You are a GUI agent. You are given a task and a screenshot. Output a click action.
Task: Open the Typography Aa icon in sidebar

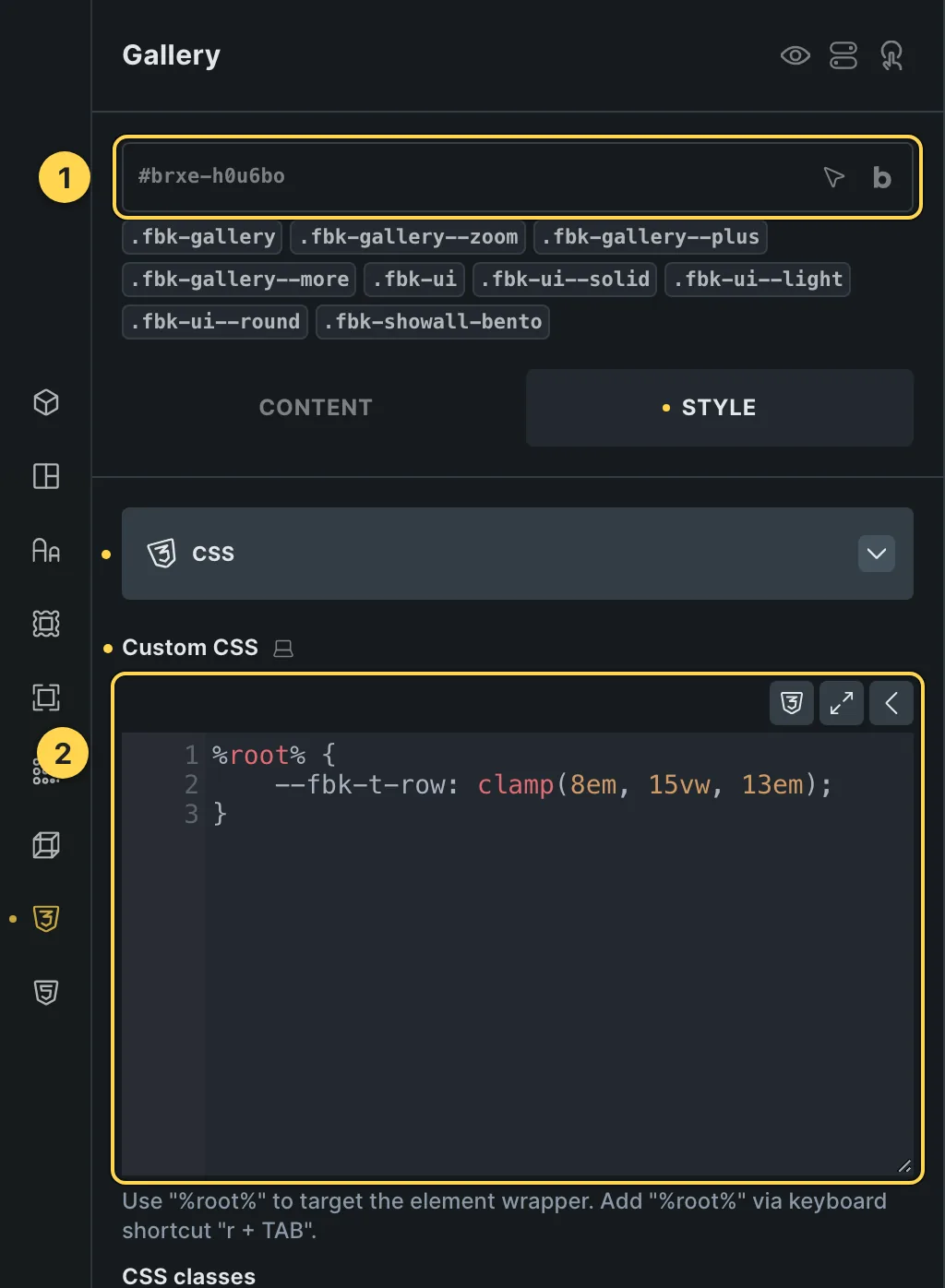(x=46, y=550)
